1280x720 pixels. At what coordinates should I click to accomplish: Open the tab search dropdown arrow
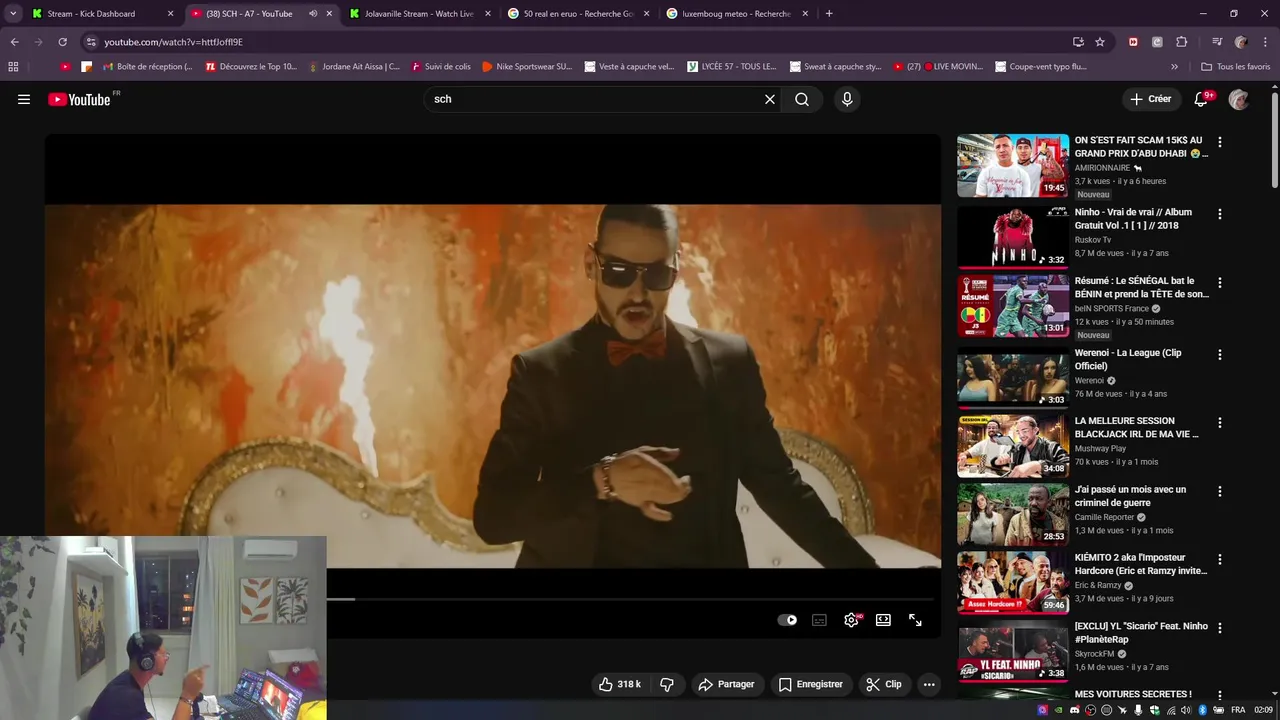pyautogui.click(x=13, y=14)
